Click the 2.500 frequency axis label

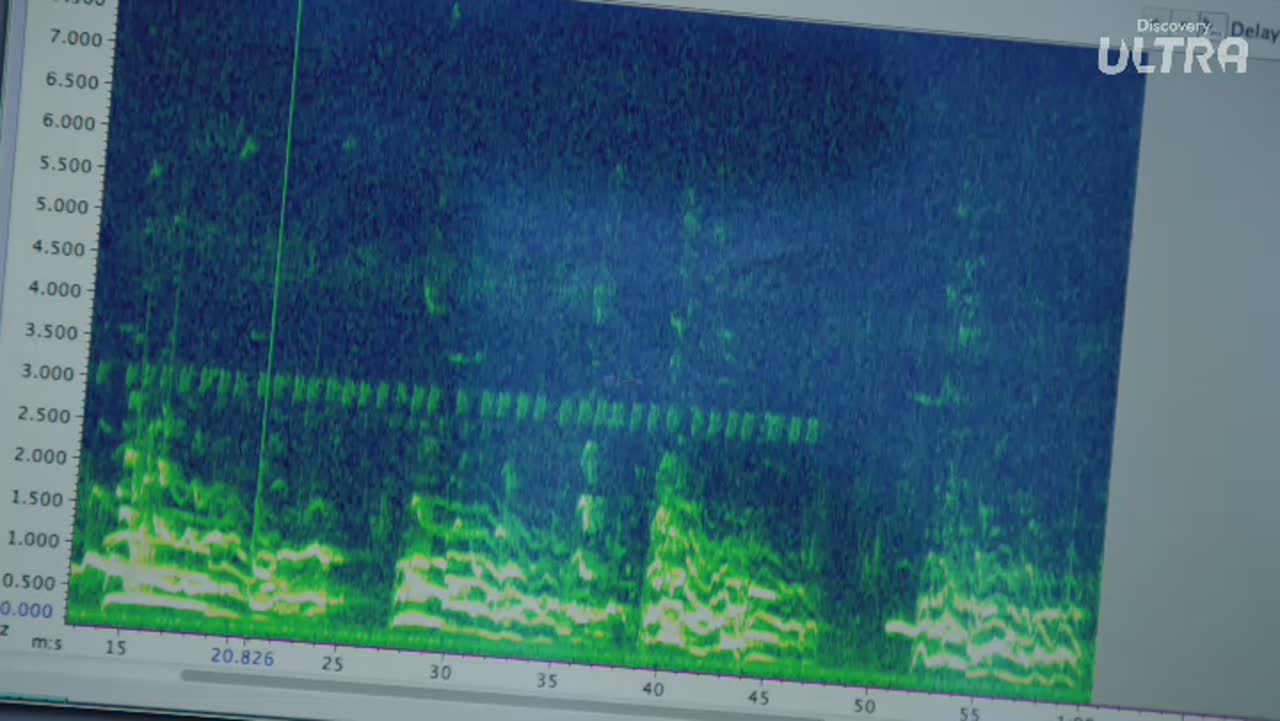45,415
